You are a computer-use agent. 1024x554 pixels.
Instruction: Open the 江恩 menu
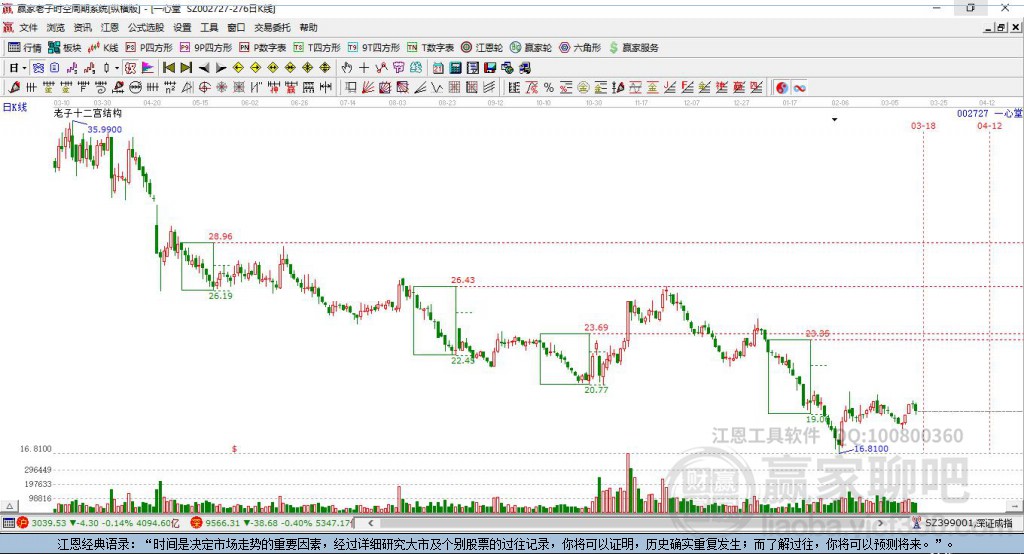110,27
